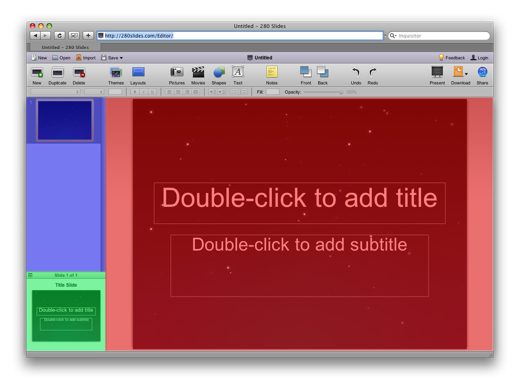Click the Undo arrow
This screenshot has width=520, height=391.
pos(356,72)
